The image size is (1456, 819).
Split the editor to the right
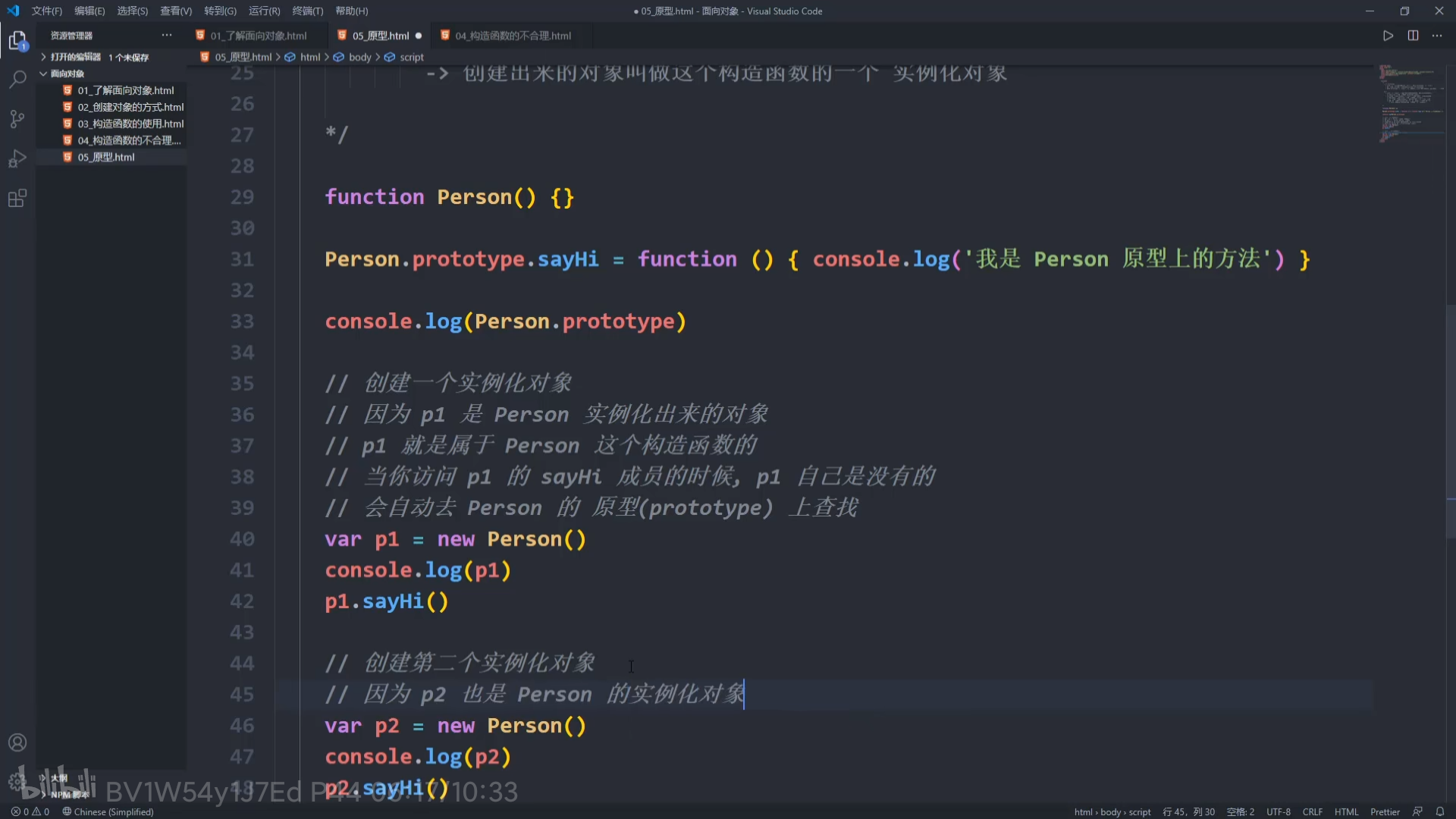(x=1413, y=36)
